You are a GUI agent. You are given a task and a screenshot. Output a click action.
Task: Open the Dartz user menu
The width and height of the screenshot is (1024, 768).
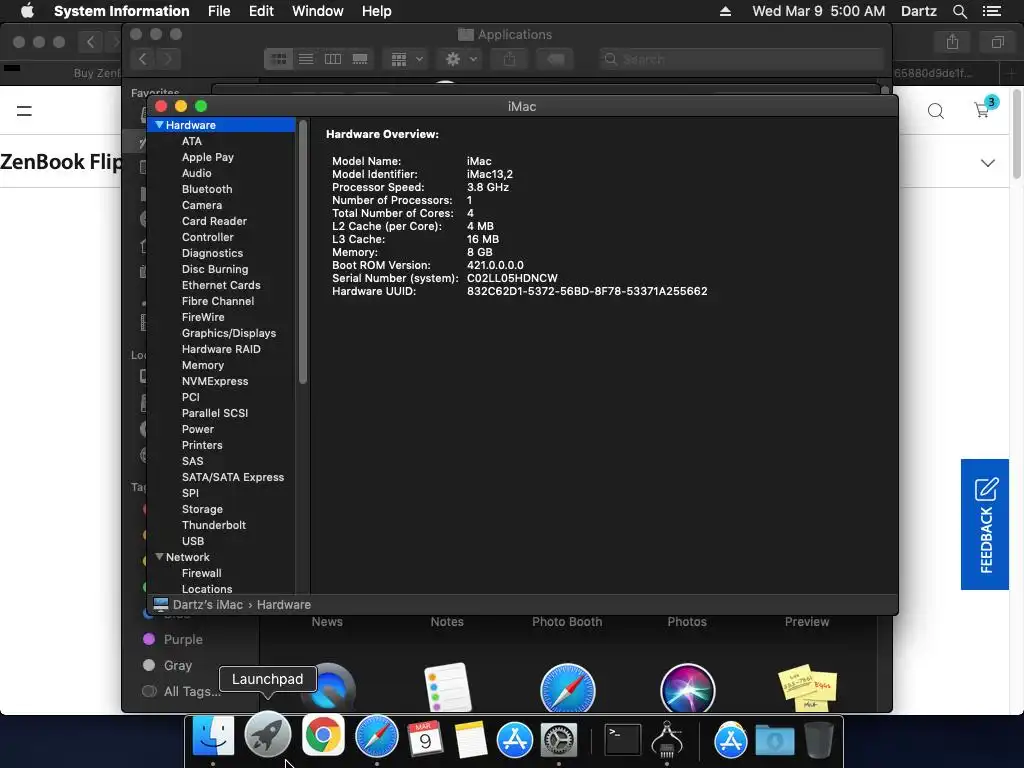pos(918,11)
